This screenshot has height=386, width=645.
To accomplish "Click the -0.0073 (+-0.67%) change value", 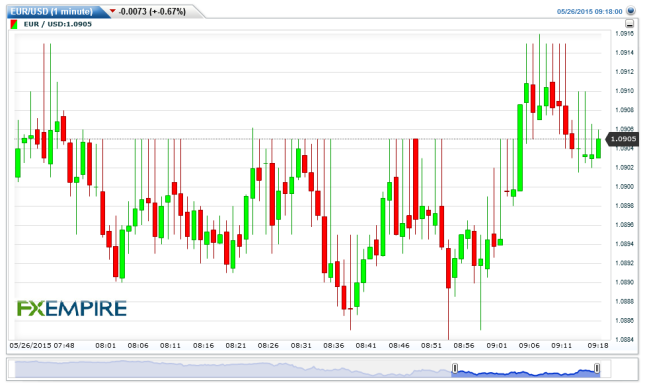I will [x=152, y=12].
